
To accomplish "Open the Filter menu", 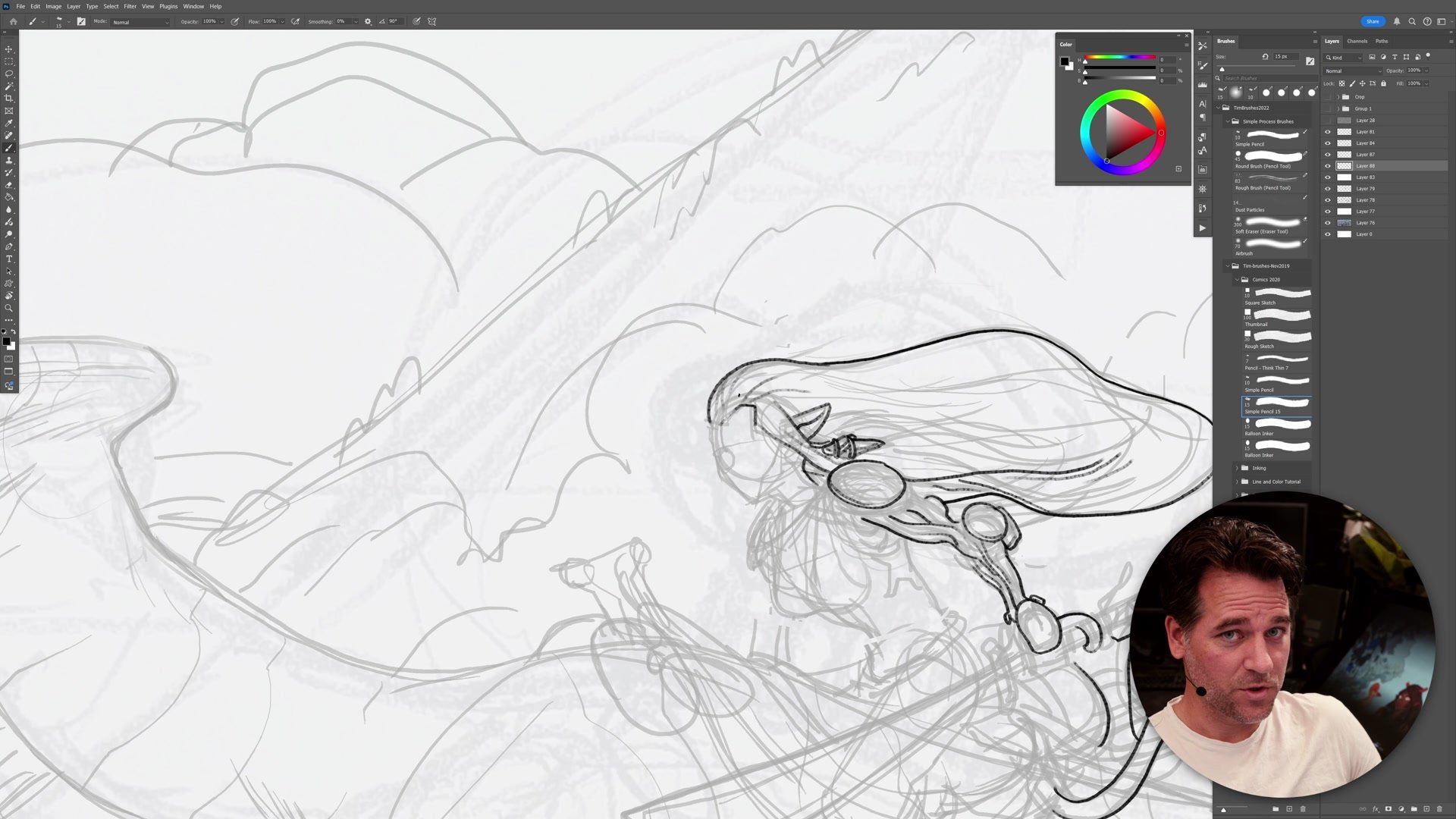I will coord(130,6).
